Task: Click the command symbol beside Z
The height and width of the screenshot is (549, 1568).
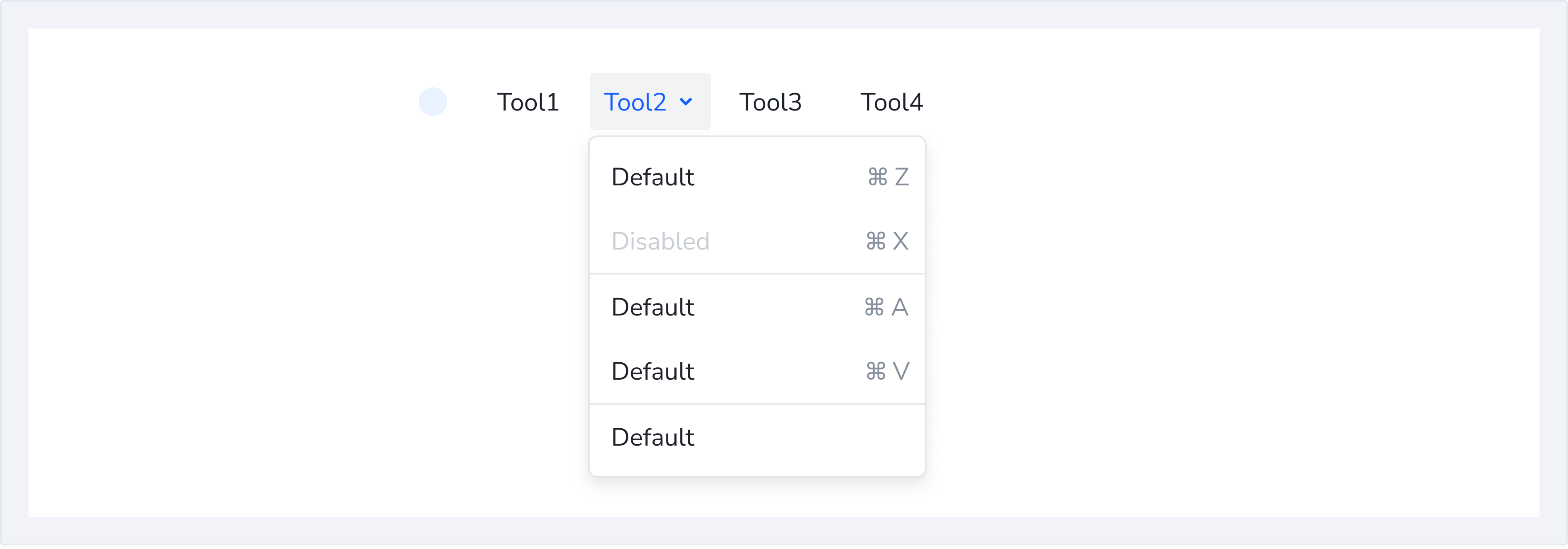Action: coord(877,177)
